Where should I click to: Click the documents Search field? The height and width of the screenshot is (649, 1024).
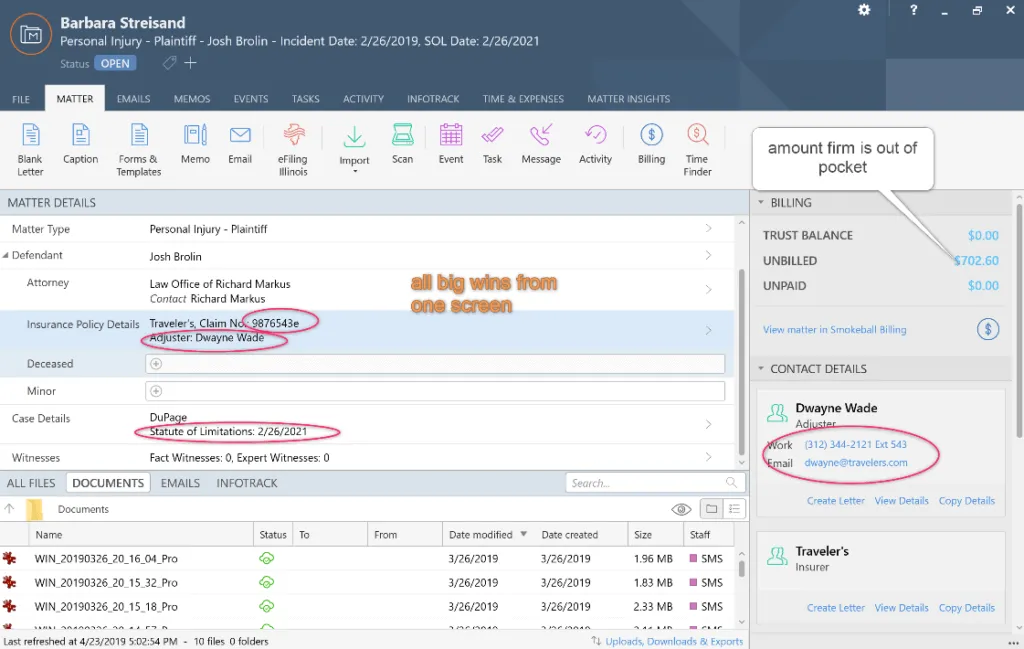click(655, 483)
